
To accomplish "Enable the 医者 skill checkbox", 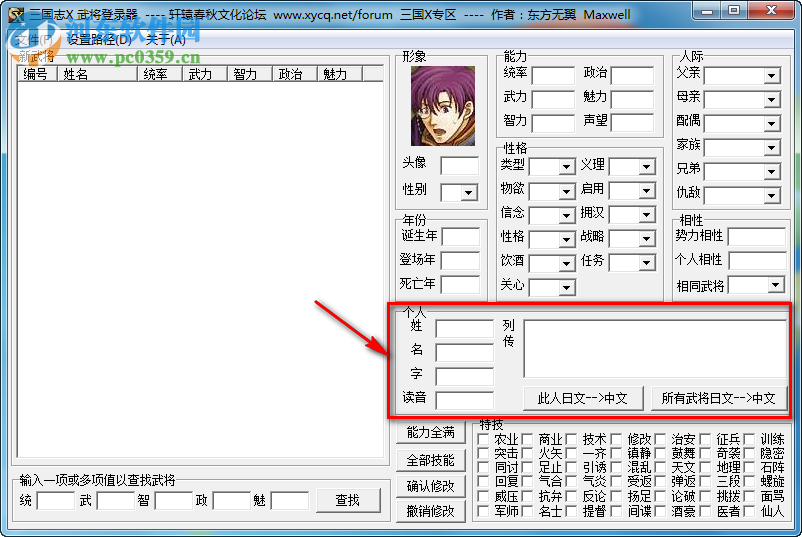I will (705, 511).
